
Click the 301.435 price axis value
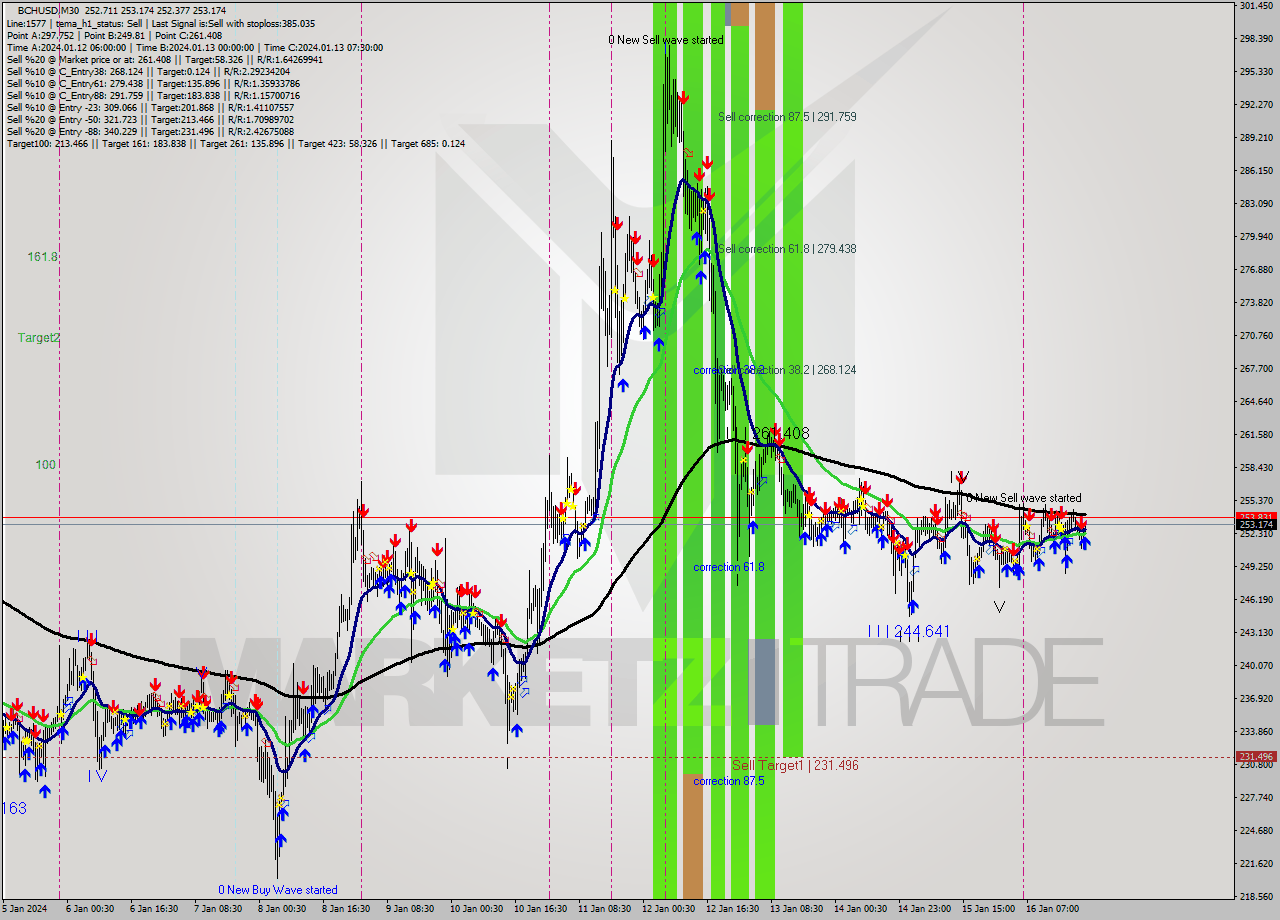(x=1256, y=6)
